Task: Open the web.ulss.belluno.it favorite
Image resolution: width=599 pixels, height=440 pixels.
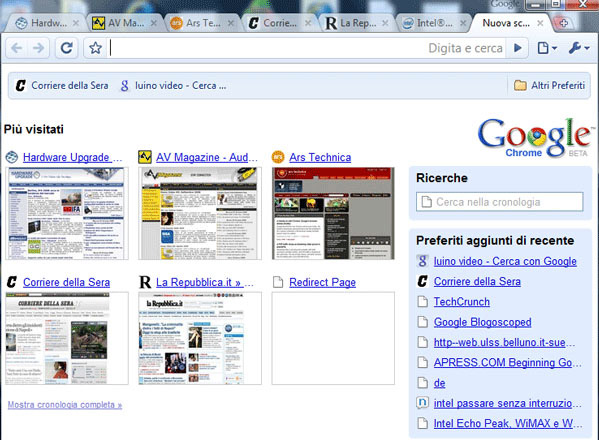Action: click(x=504, y=342)
